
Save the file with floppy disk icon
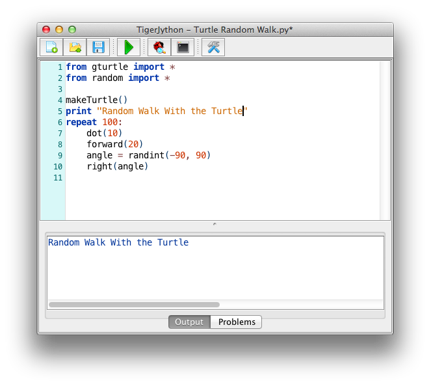tap(98, 47)
